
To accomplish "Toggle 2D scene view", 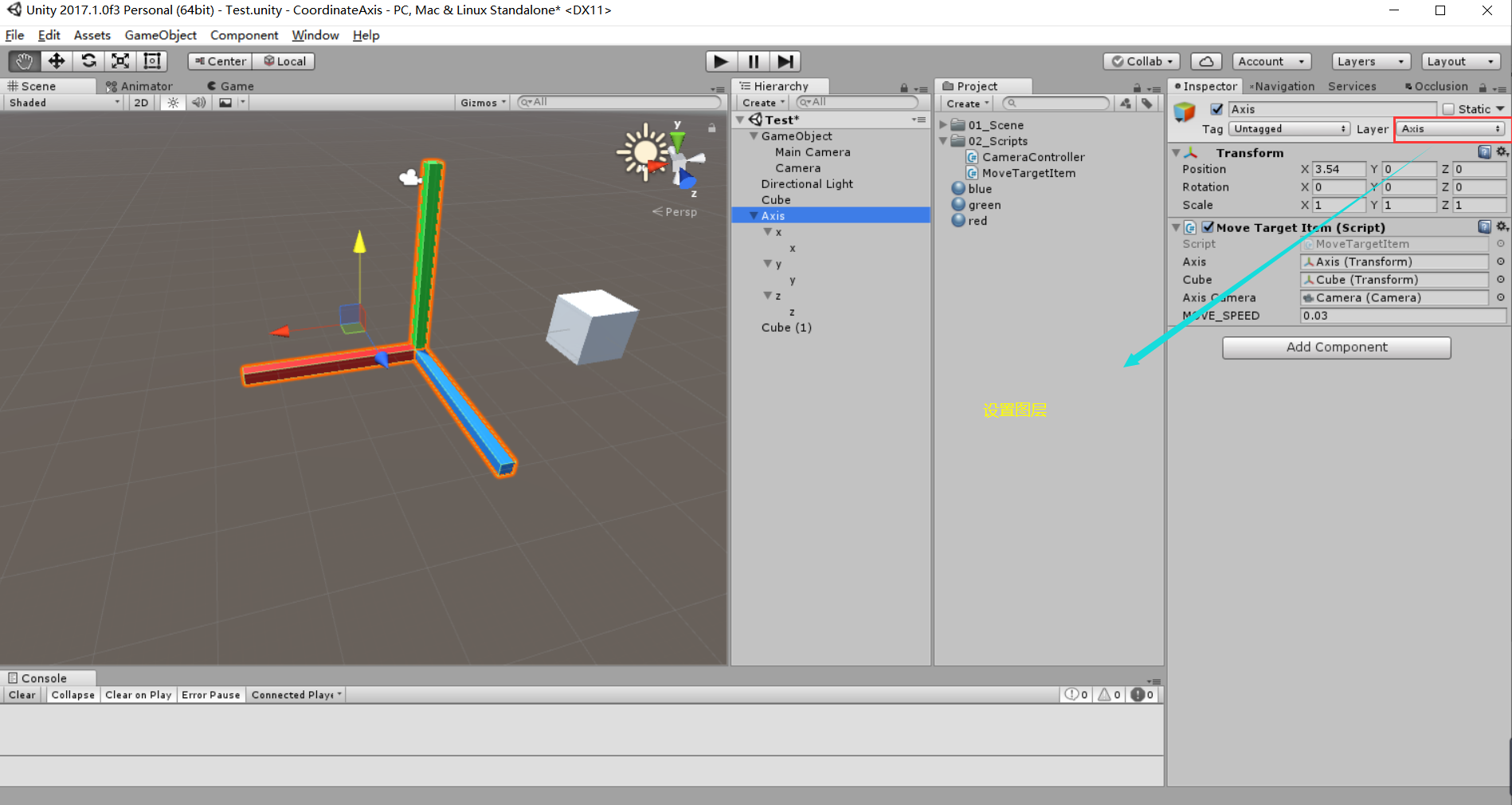I will pyautogui.click(x=141, y=103).
